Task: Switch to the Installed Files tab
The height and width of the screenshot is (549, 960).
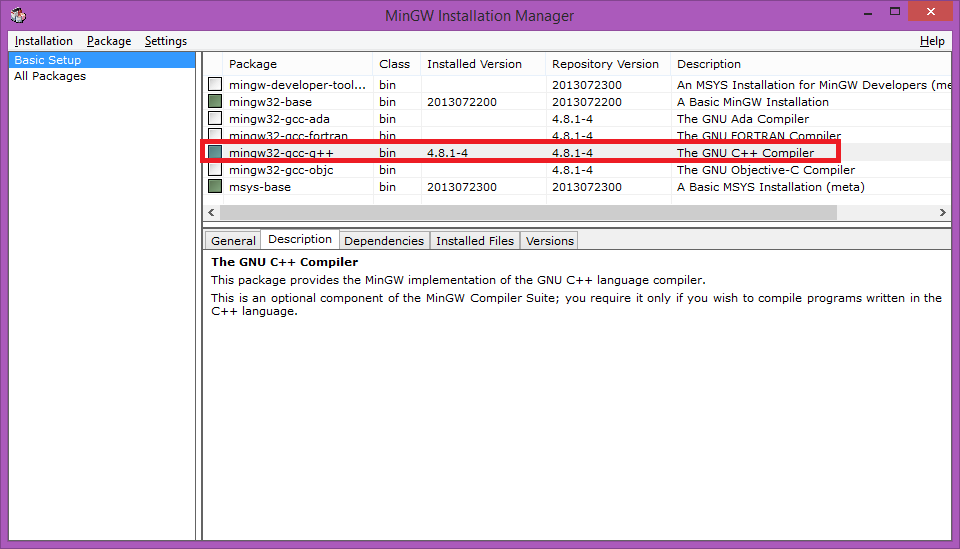Action: pyautogui.click(x=474, y=241)
